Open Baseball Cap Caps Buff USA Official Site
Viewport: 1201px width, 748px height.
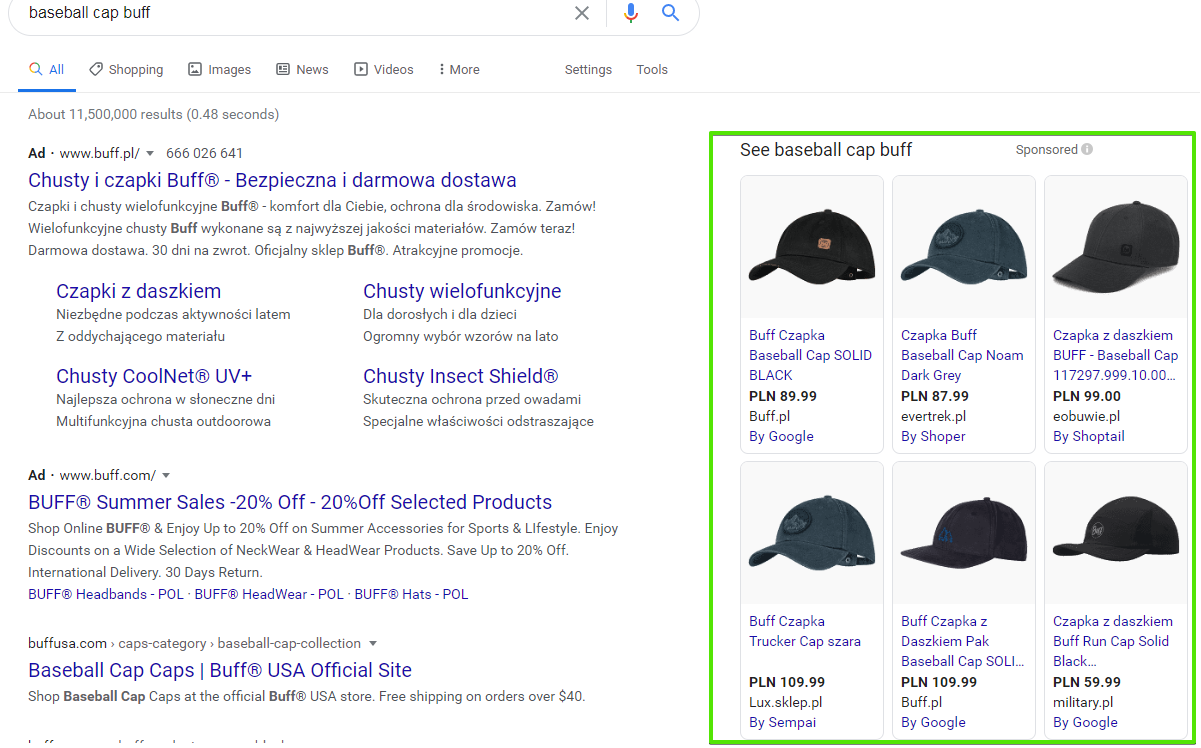pyautogui.click(x=220, y=670)
